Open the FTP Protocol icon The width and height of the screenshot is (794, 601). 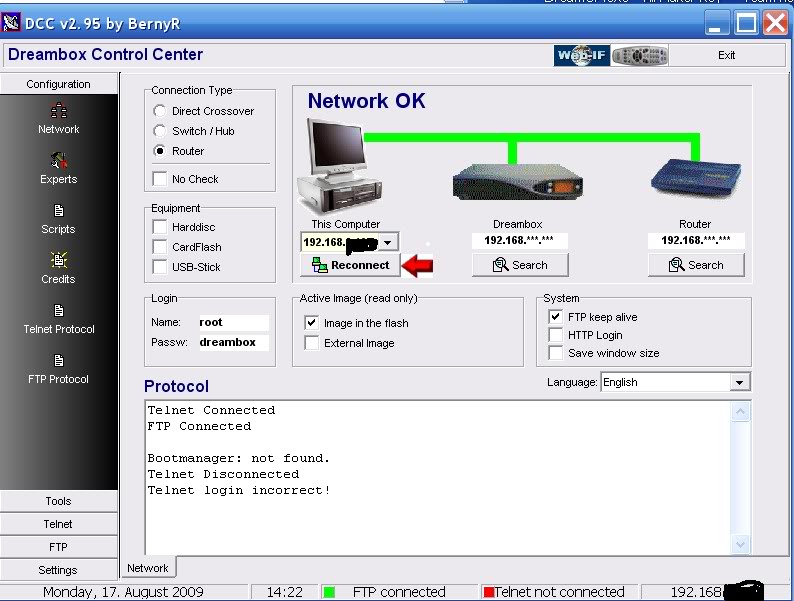click(x=59, y=360)
